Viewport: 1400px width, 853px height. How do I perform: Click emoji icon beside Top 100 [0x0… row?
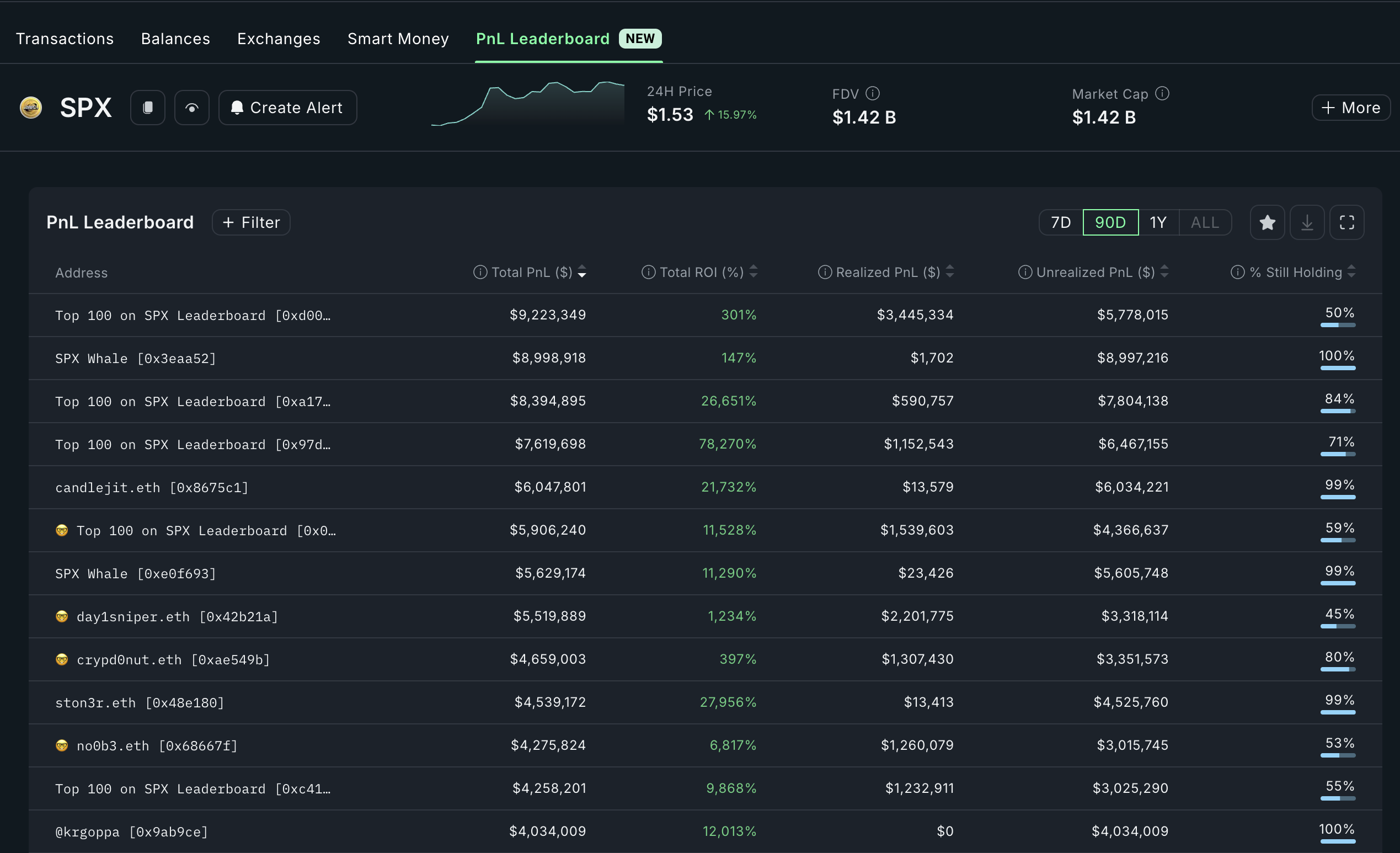pos(62,530)
